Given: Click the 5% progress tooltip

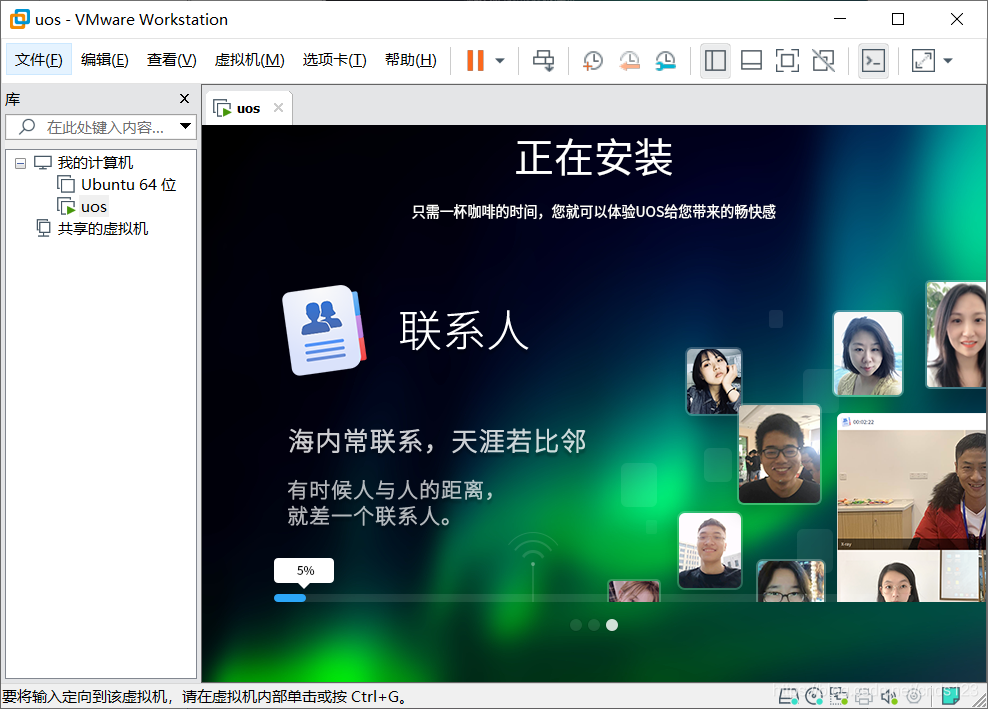Looking at the screenshot, I should point(304,571).
